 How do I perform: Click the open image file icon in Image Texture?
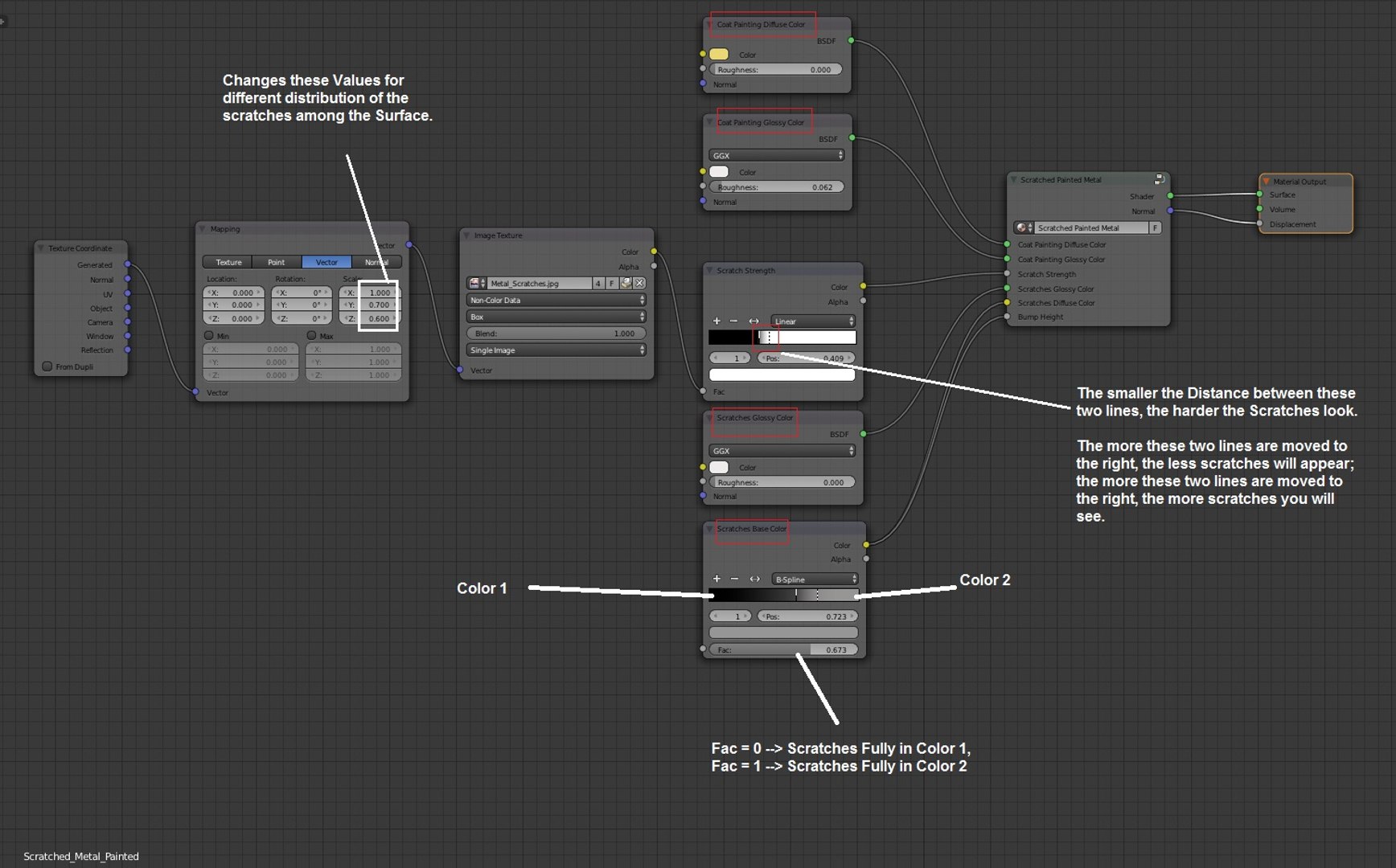(626, 283)
